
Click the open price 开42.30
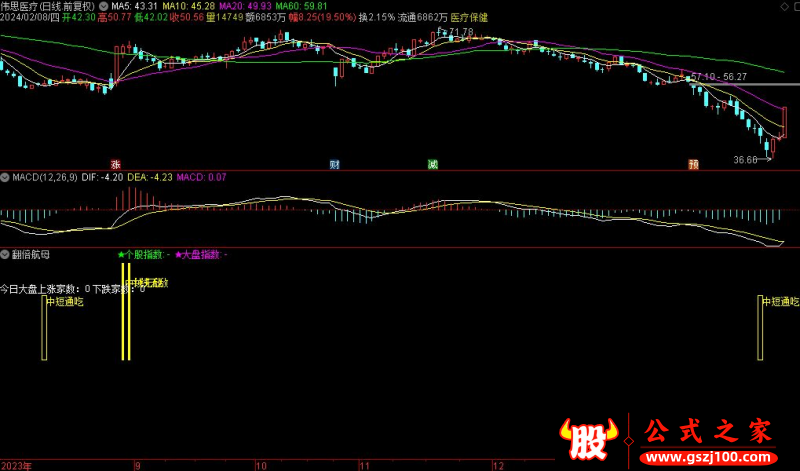click(x=79, y=17)
